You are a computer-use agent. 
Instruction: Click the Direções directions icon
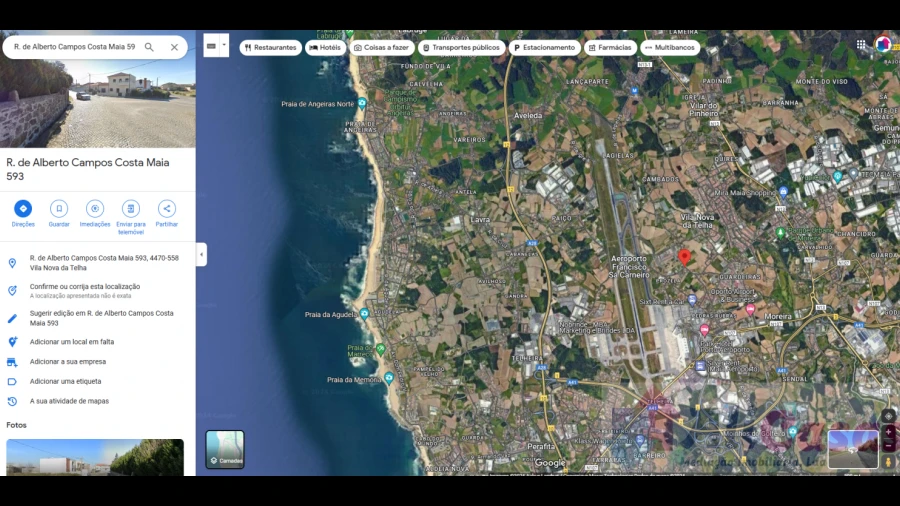click(23, 209)
